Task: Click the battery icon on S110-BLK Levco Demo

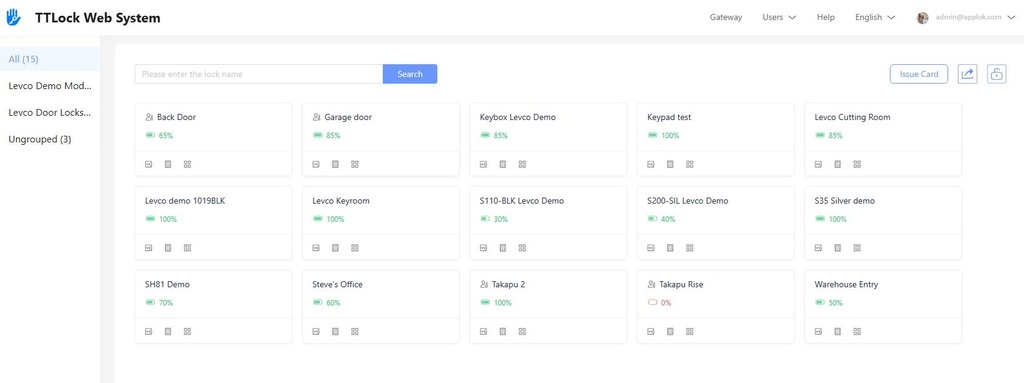Action: point(485,219)
